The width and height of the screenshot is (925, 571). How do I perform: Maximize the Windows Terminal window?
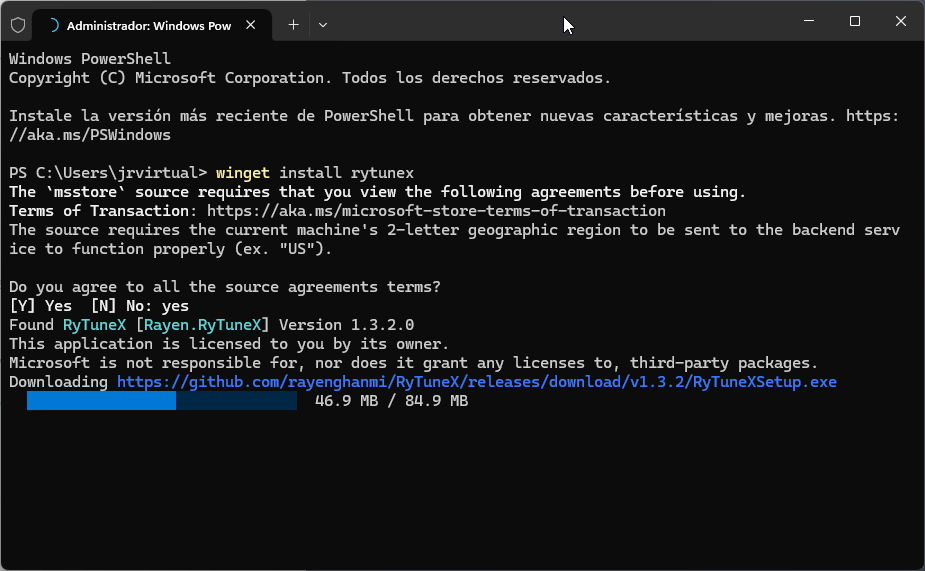point(854,21)
